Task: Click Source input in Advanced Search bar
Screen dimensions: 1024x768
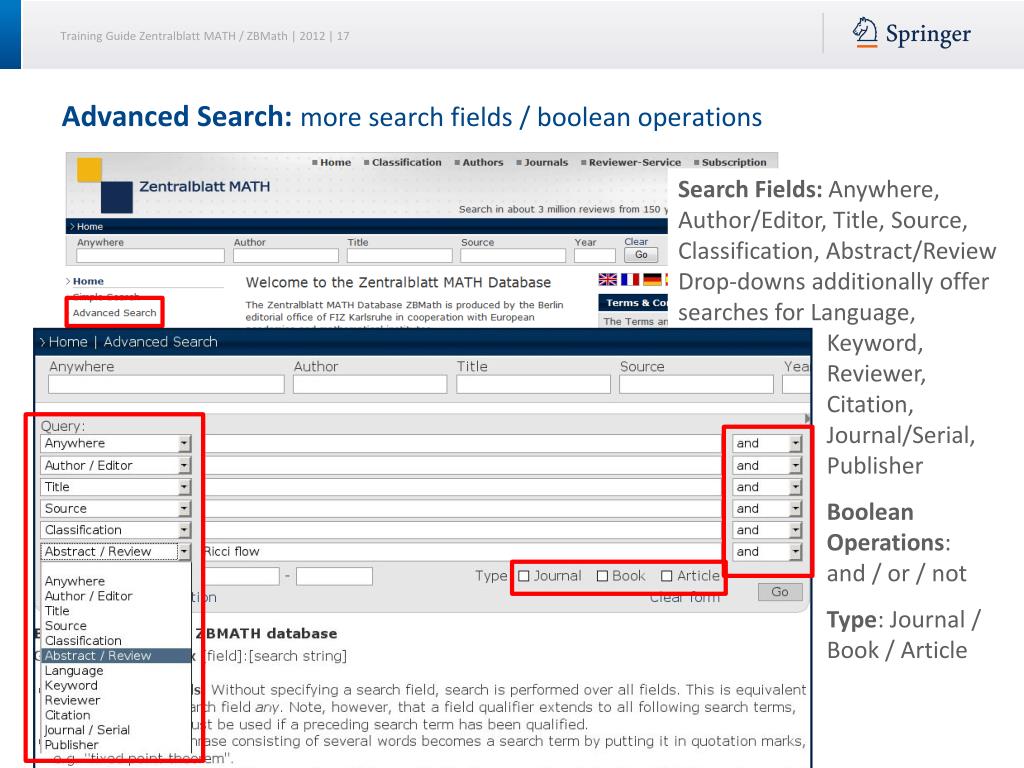Action: tap(696, 385)
